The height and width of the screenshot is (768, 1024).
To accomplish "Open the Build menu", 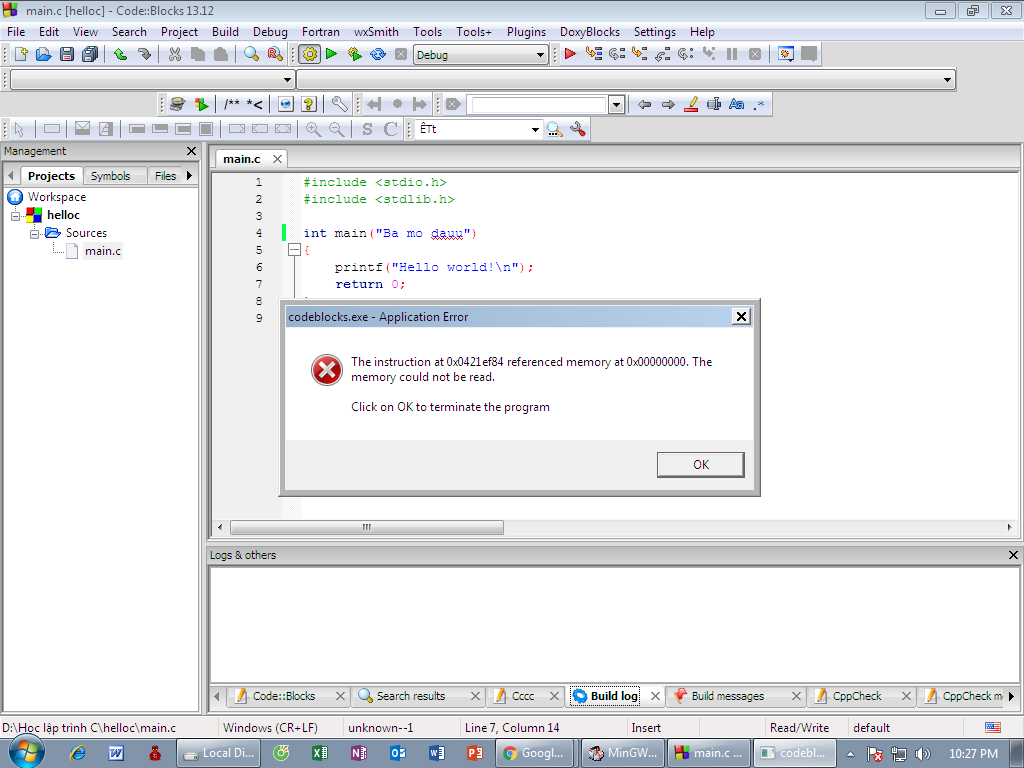I will 225,32.
